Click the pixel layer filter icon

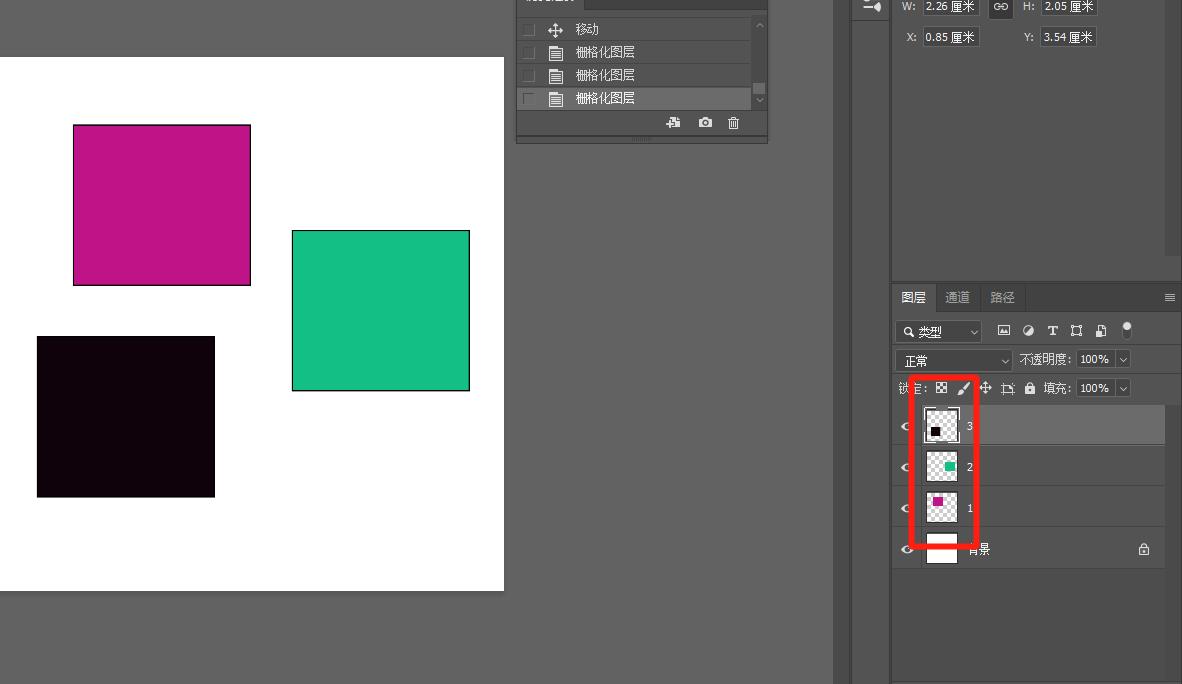(1003, 331)
